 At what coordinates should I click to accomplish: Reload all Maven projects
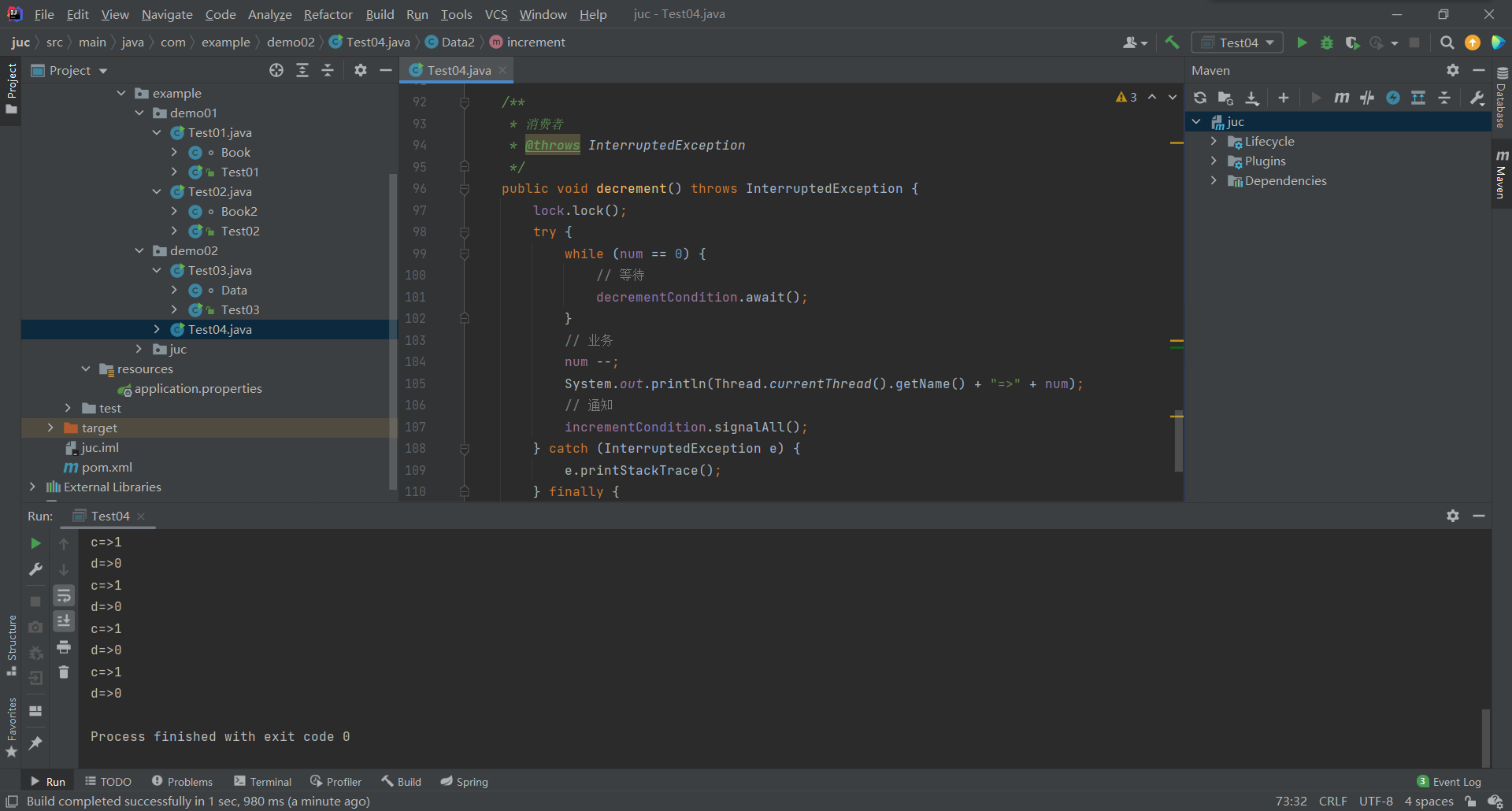point(1200,98)
